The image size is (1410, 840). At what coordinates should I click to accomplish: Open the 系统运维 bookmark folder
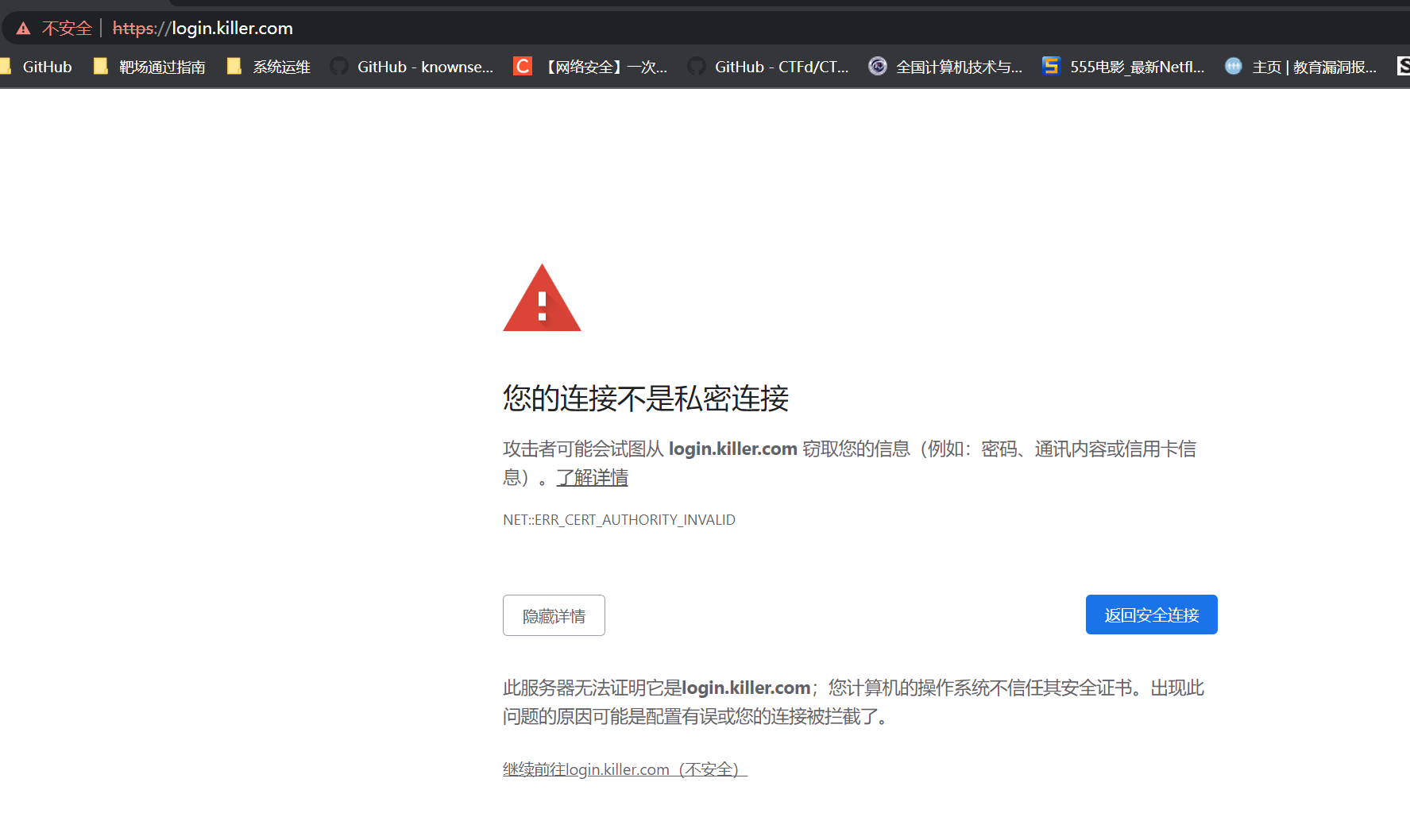268,67
